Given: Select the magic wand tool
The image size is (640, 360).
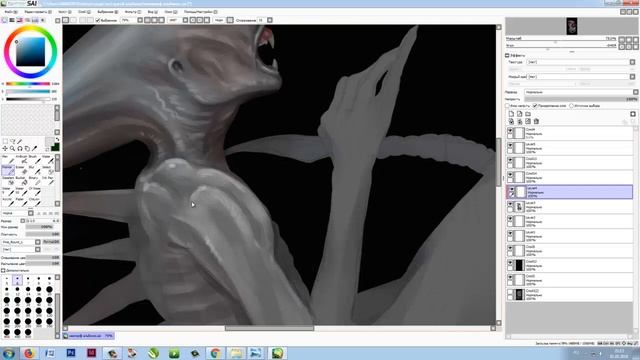Looking at the screenshot, I should (20, 142).
